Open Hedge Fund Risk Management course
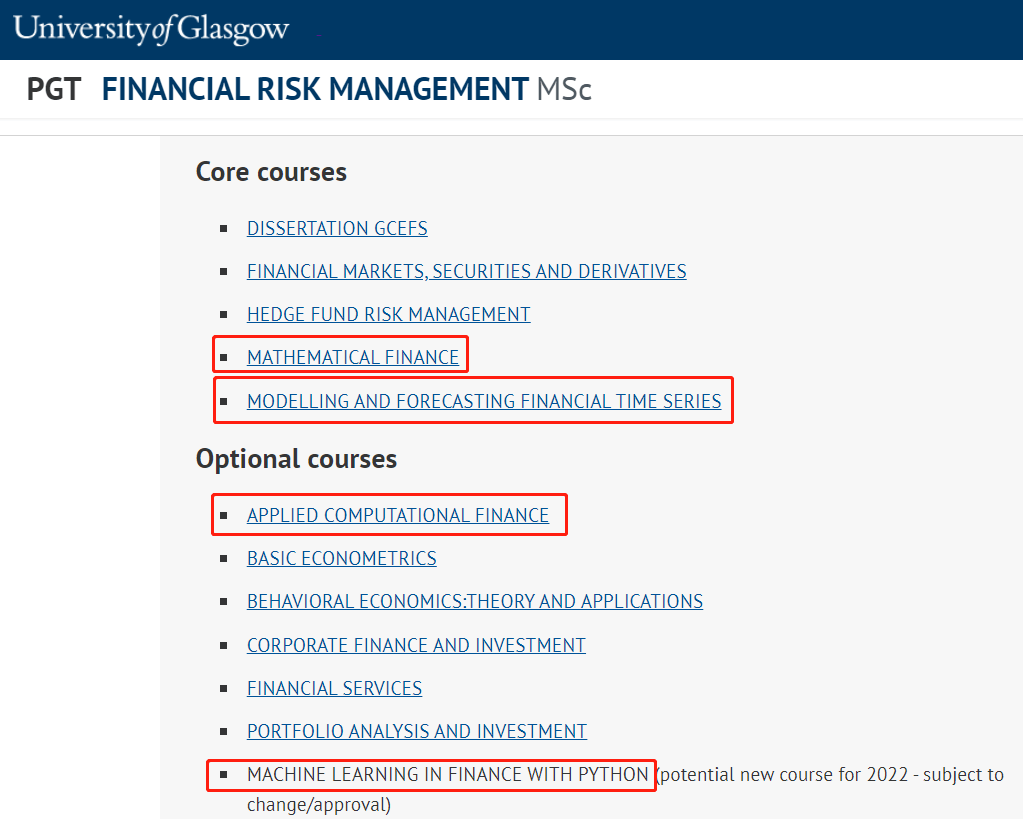 click(388, 315)
